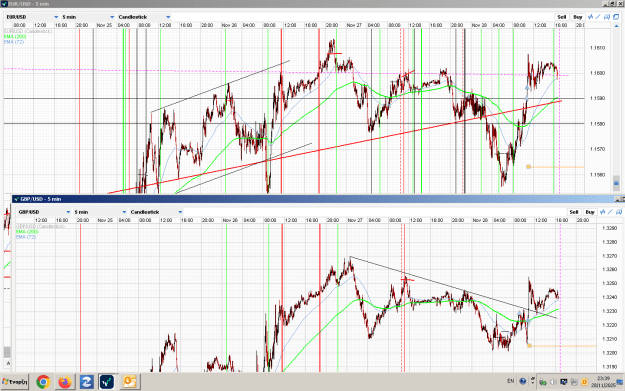Open the 5 min timeframe dropdown in EUR/USD chart

pyautogui.click(x=88, y=17)
